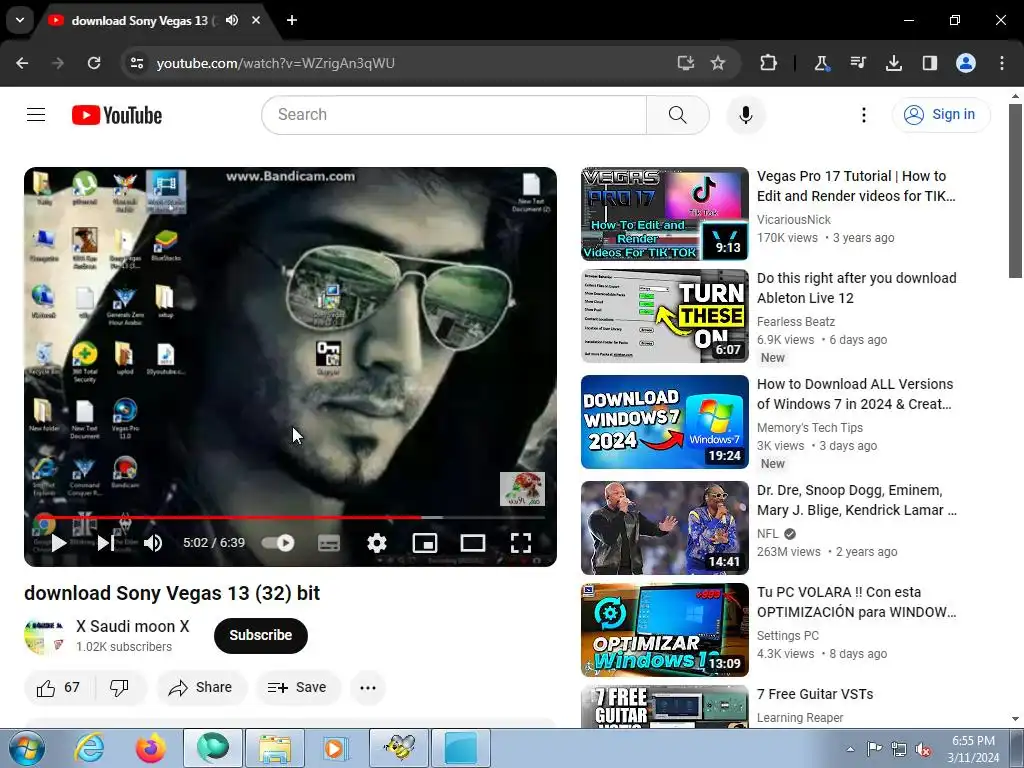1024x768 pixels.
Task: Open Download Windows 7 2024 thumbnail
Action: [x=665, y=422]
